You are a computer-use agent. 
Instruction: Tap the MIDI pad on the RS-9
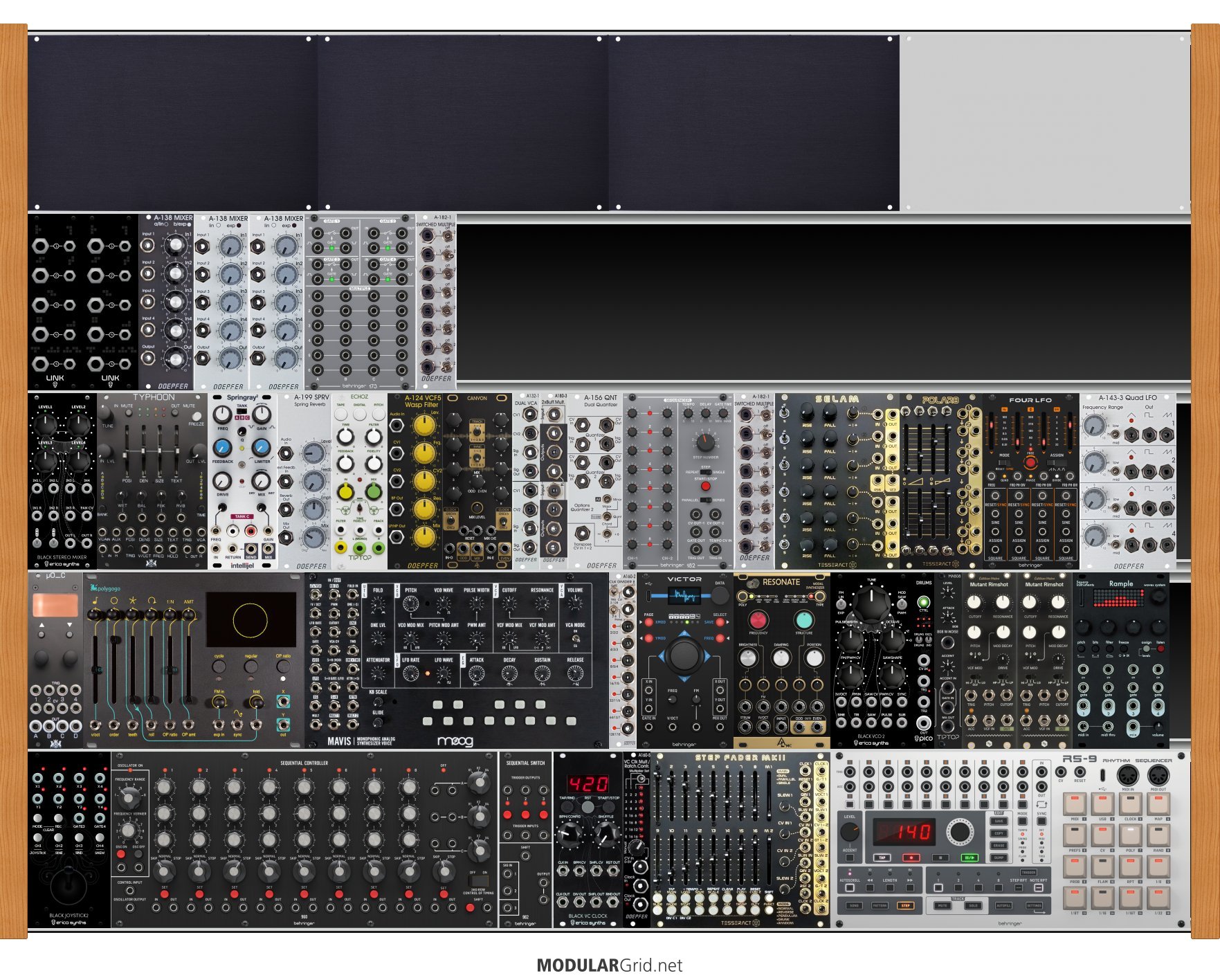click(x=1075, y=804)
